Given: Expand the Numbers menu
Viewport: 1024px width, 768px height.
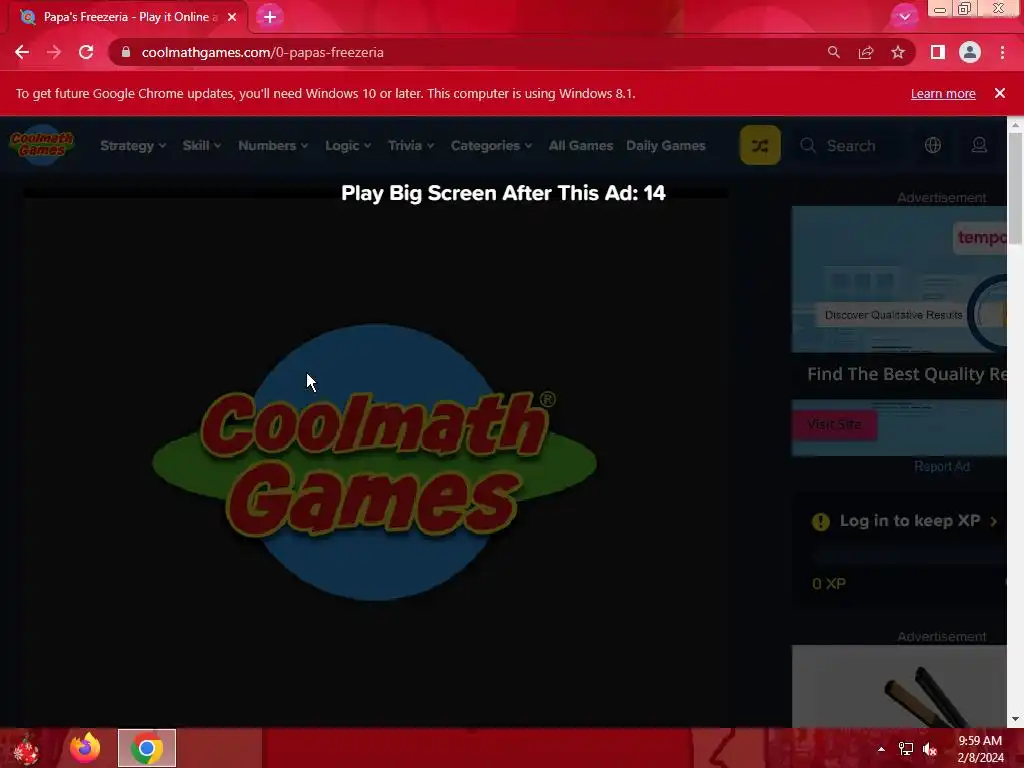Looking at the screenshot, I should [273, 146].
